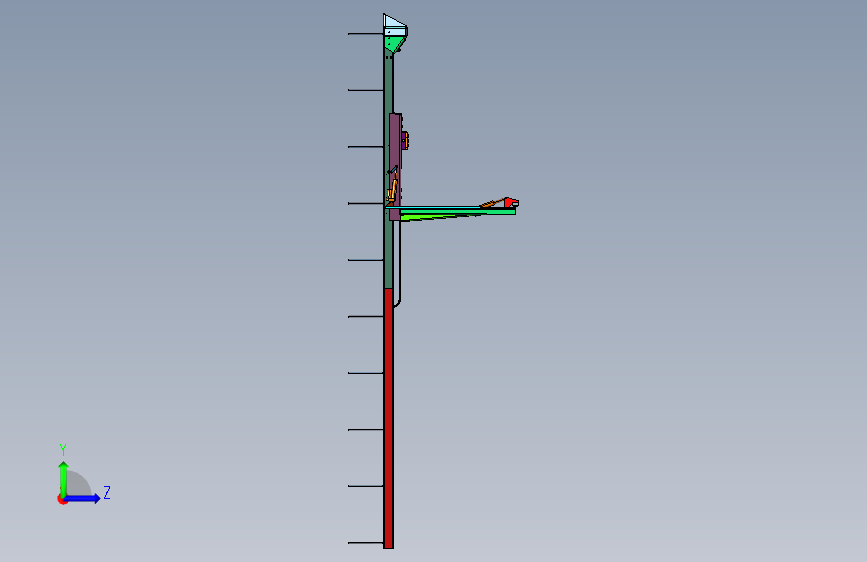Select the red lower pole section
This screenshot has width=867, height=562.
[389, 418]
